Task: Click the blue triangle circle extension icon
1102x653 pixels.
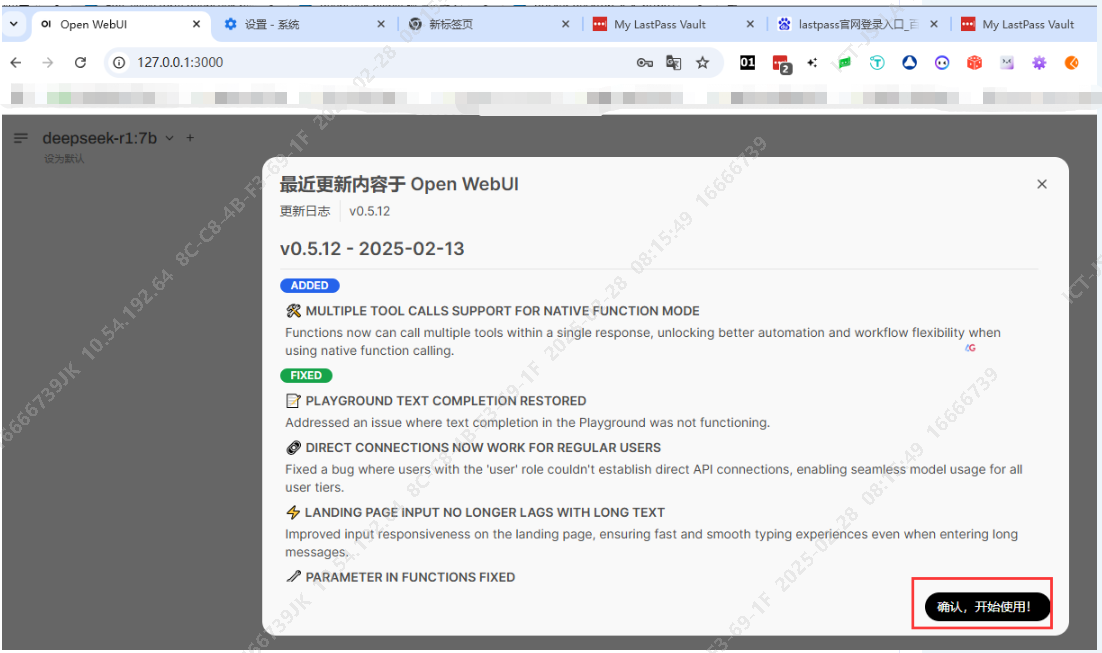Action: click(x=909, y=63)
